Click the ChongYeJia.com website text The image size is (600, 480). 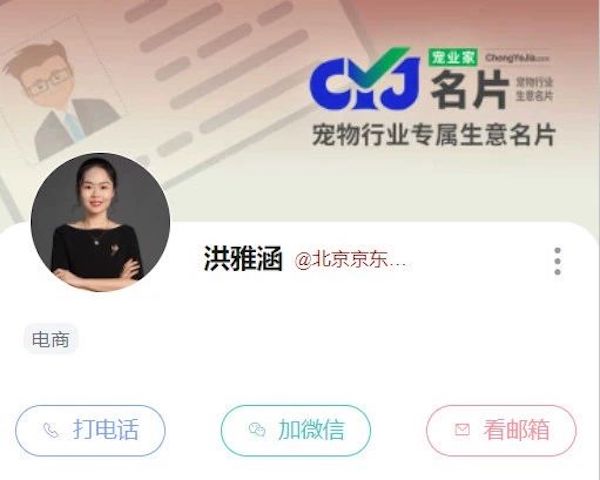(x=518, y=58)
